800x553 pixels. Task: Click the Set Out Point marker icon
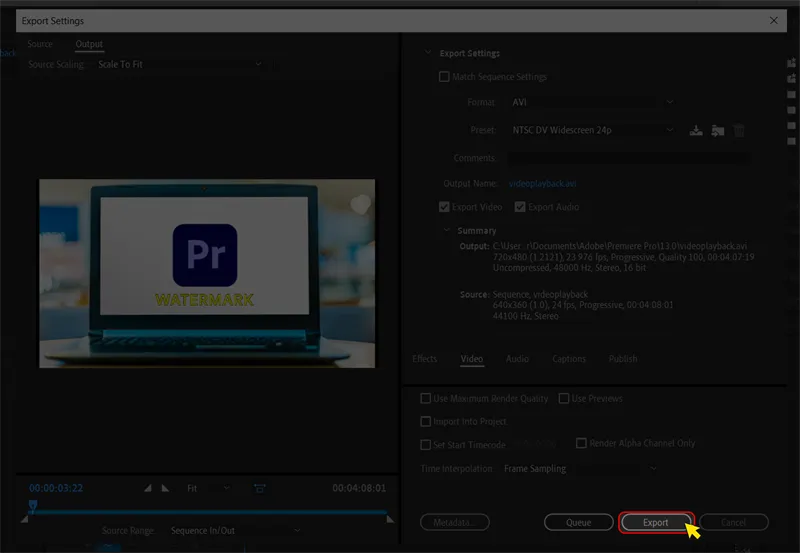pyautogui.click(x=166, y=488)
